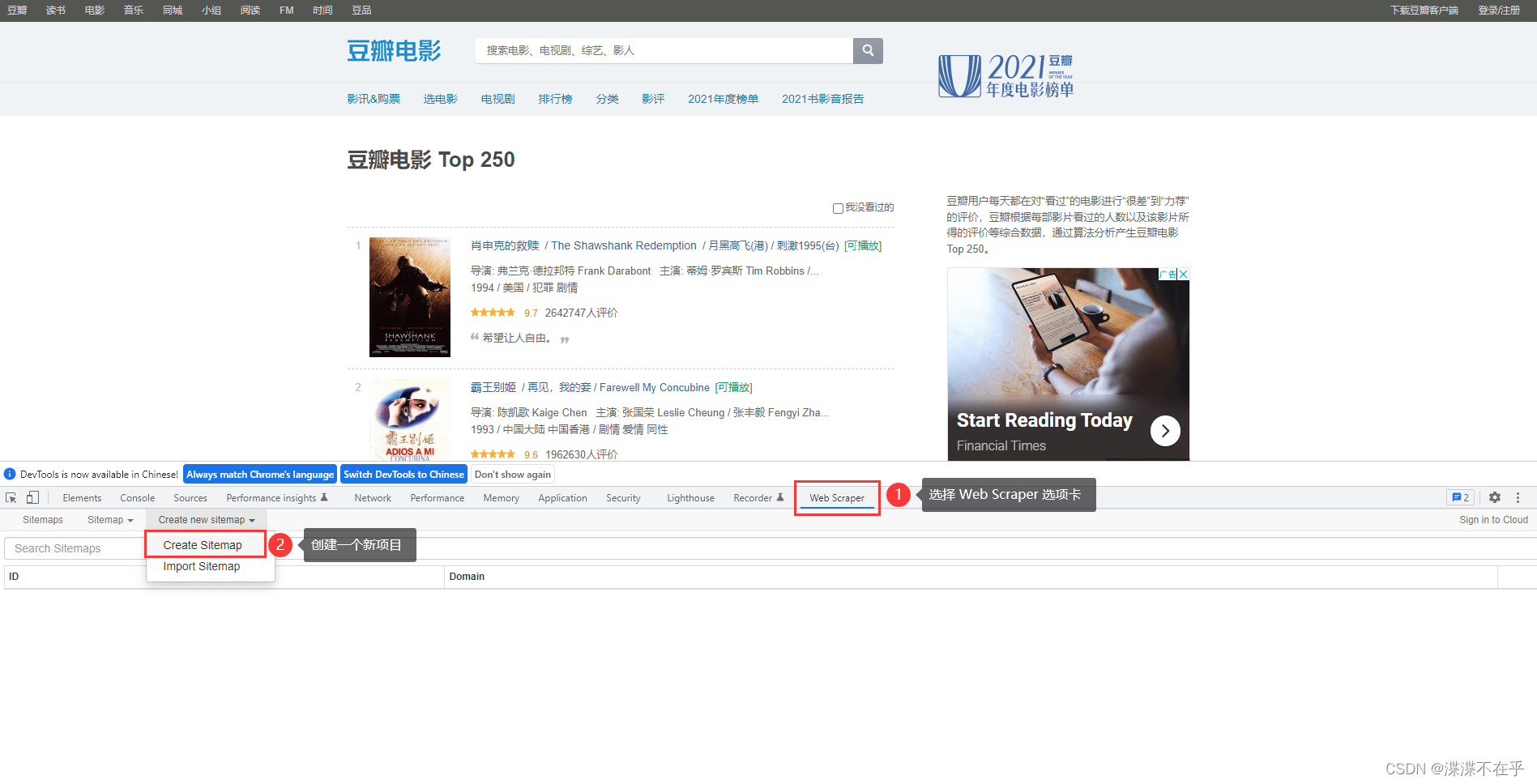Open 分类 navigation link
The height and width of the screenshot is (784, 1537).
tap(608, 99)
